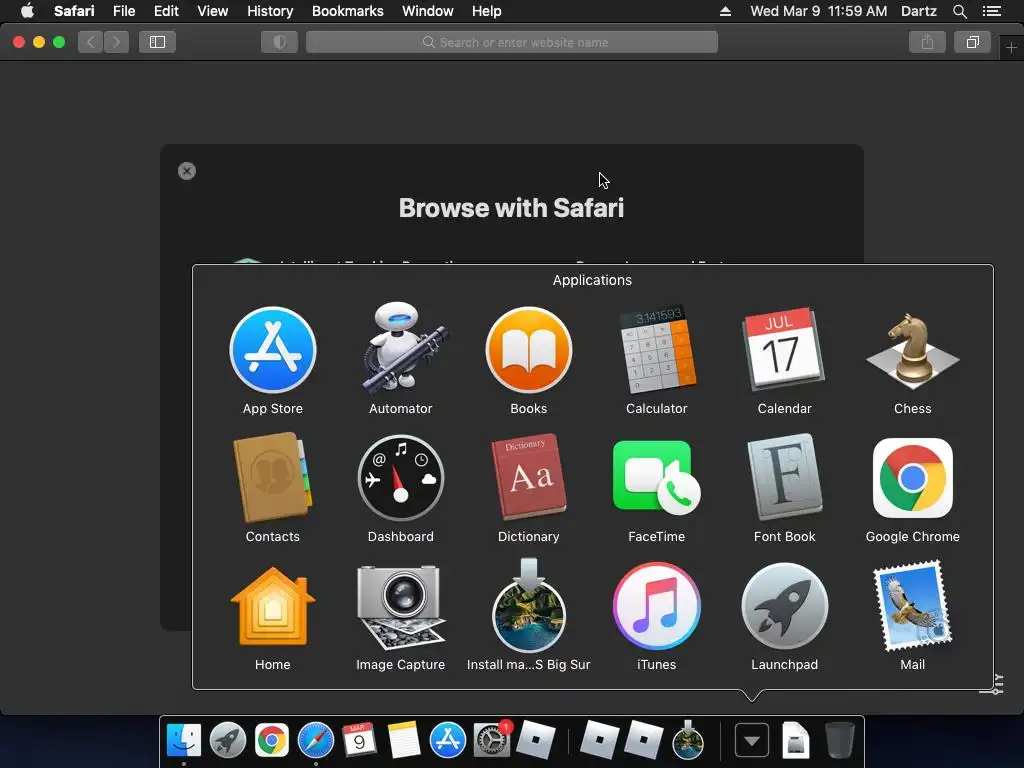
Task: Open Image Capture from the grid
Action: (x=401, y=607)
